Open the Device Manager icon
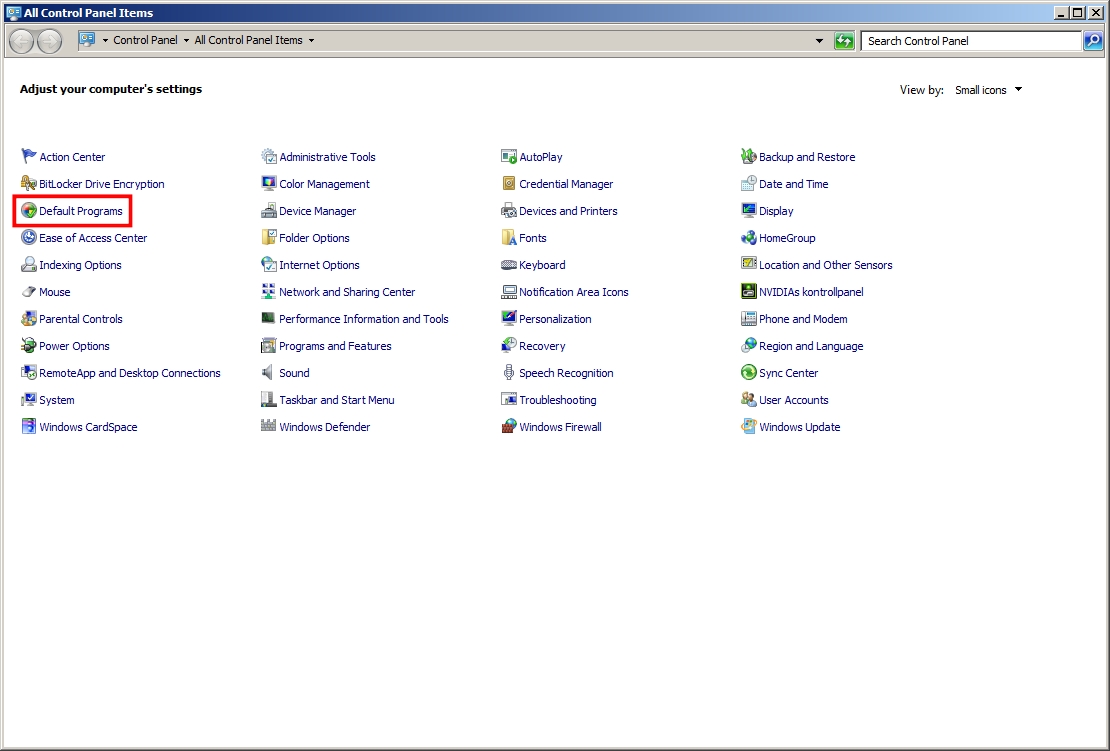Screen dimensions: 1110x751 coord(268,210)
